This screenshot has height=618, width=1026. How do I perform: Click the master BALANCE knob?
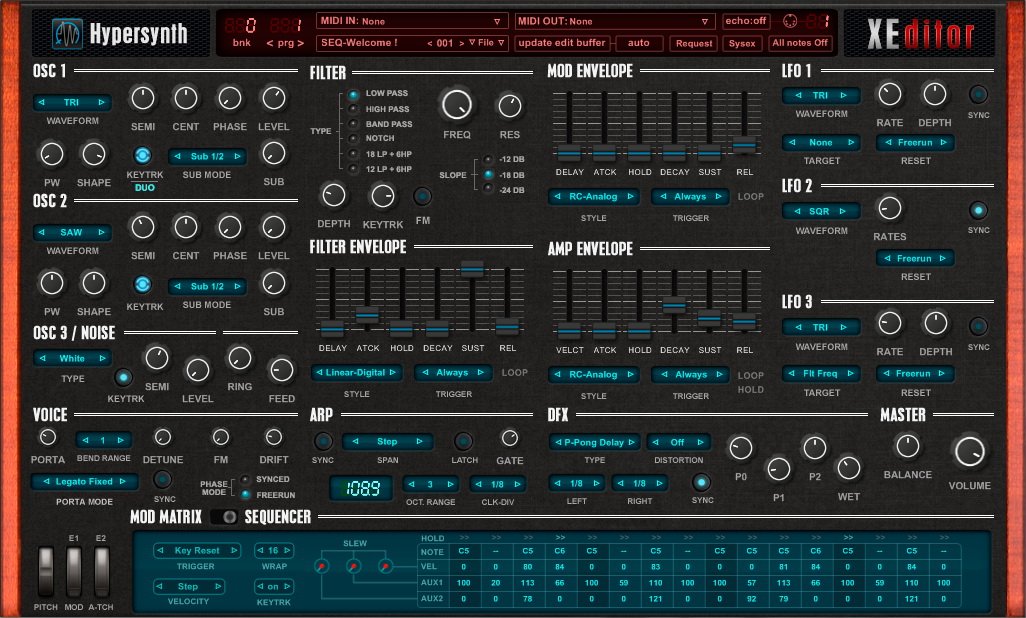(x=908, y=446)
